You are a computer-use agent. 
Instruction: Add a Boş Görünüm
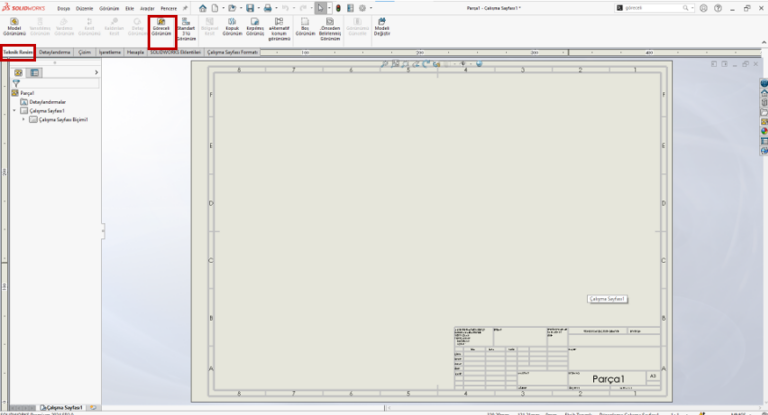[307, 26]
